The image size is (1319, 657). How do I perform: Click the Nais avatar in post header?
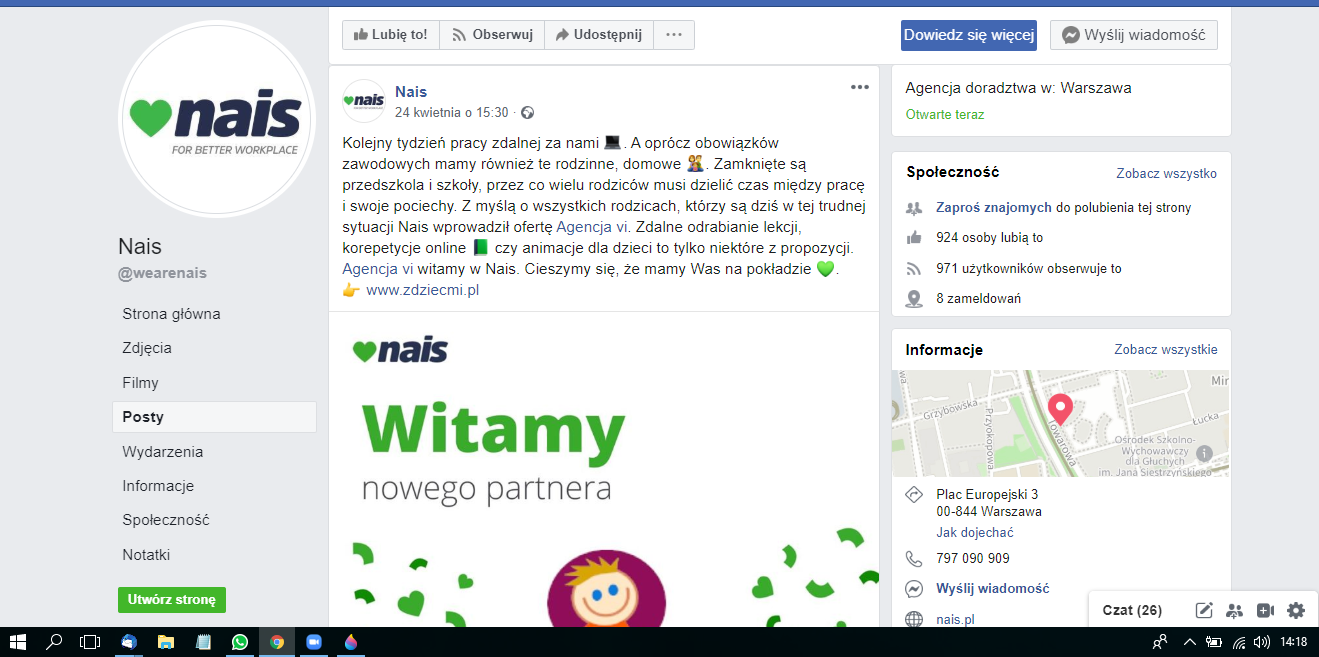pyautogui.click(x=364, y=100)
